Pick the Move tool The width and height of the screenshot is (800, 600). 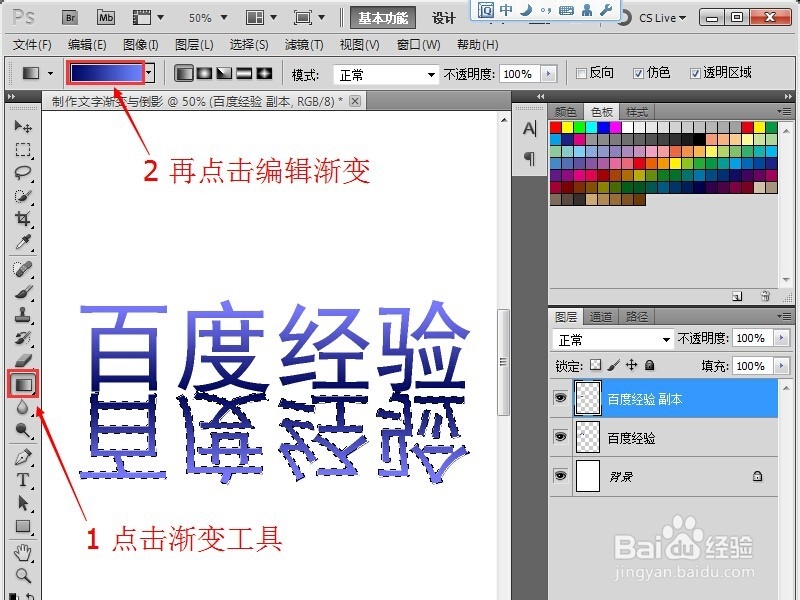22,126
